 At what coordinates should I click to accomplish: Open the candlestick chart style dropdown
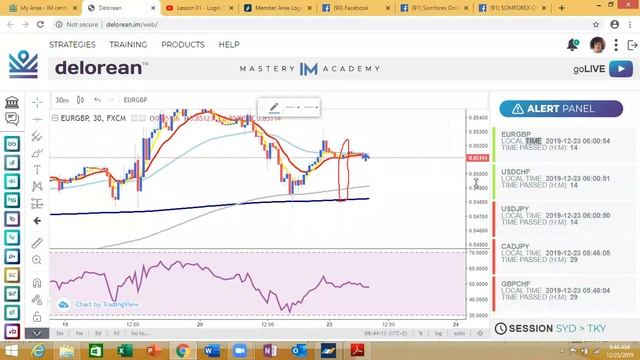[80, 100]
